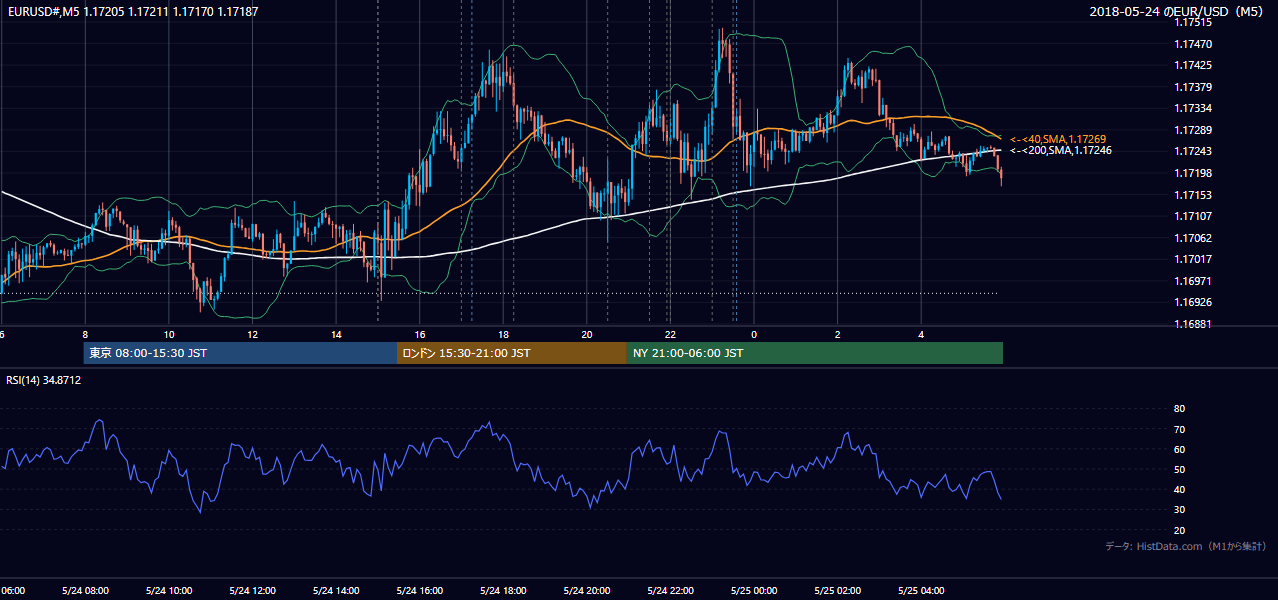Click price axis label 1.17515

(x=1193, y=22)
